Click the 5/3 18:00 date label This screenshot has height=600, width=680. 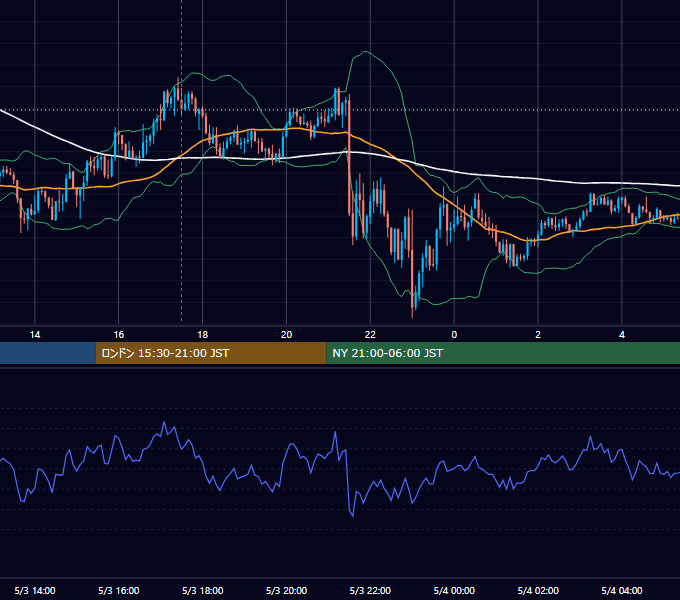coord(203,590)
